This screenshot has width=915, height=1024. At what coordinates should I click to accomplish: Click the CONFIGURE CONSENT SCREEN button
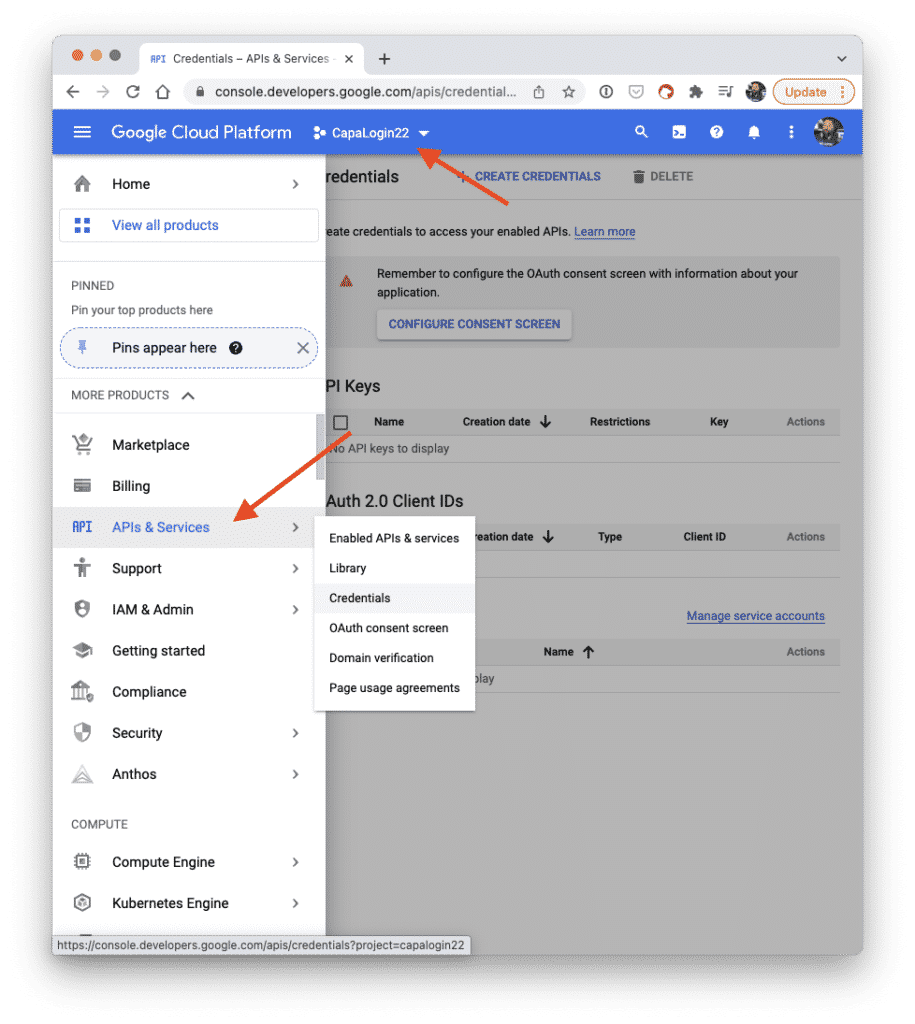(473, 323)
